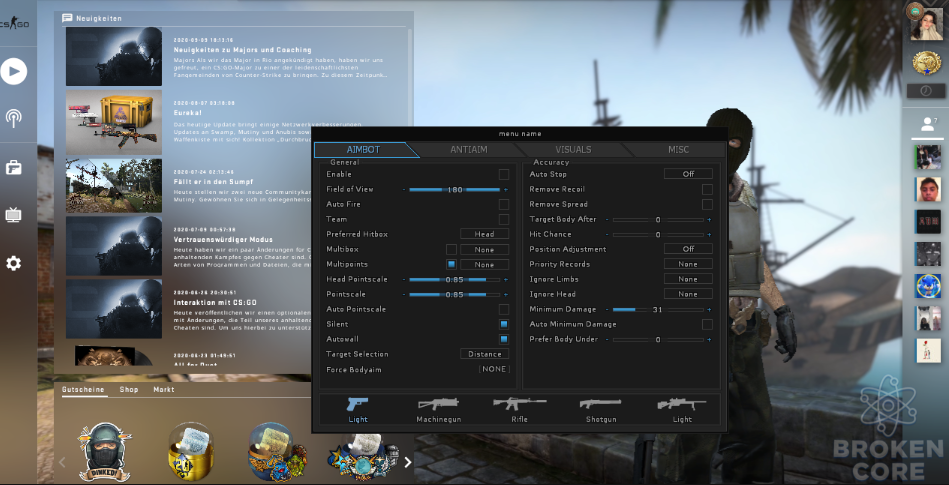Toggle the aimbot Enable checkbox
The height and width of the screenshot is (485, 949).
[504, 174]
